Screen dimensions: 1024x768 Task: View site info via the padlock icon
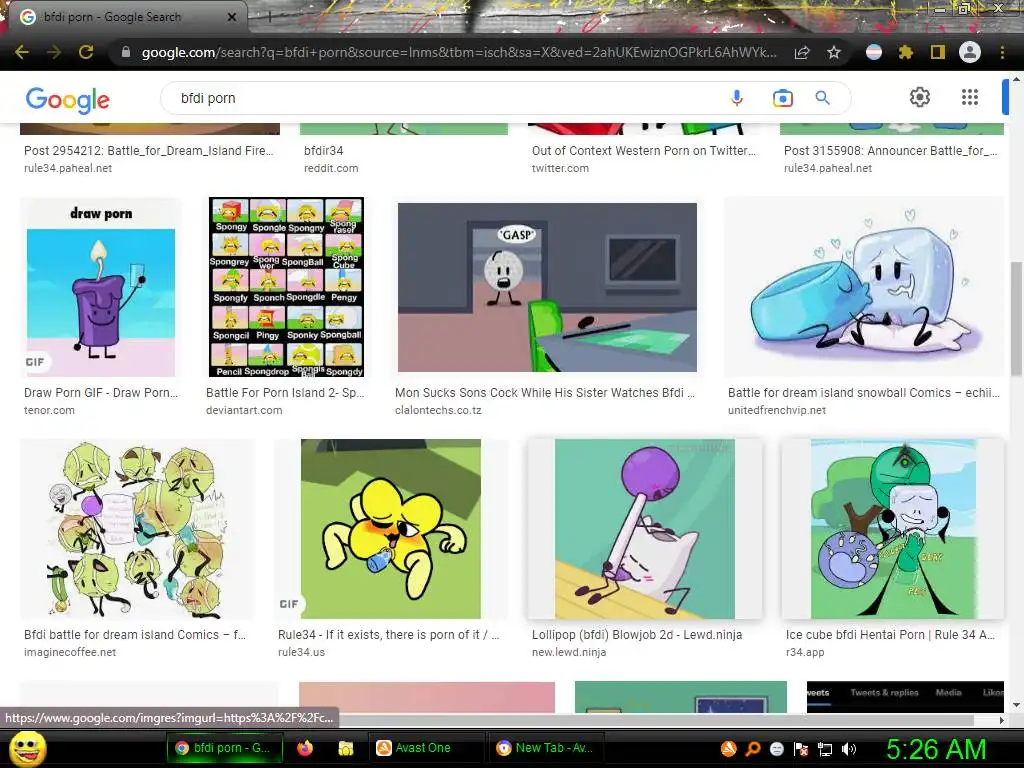[x=126, y=52]
